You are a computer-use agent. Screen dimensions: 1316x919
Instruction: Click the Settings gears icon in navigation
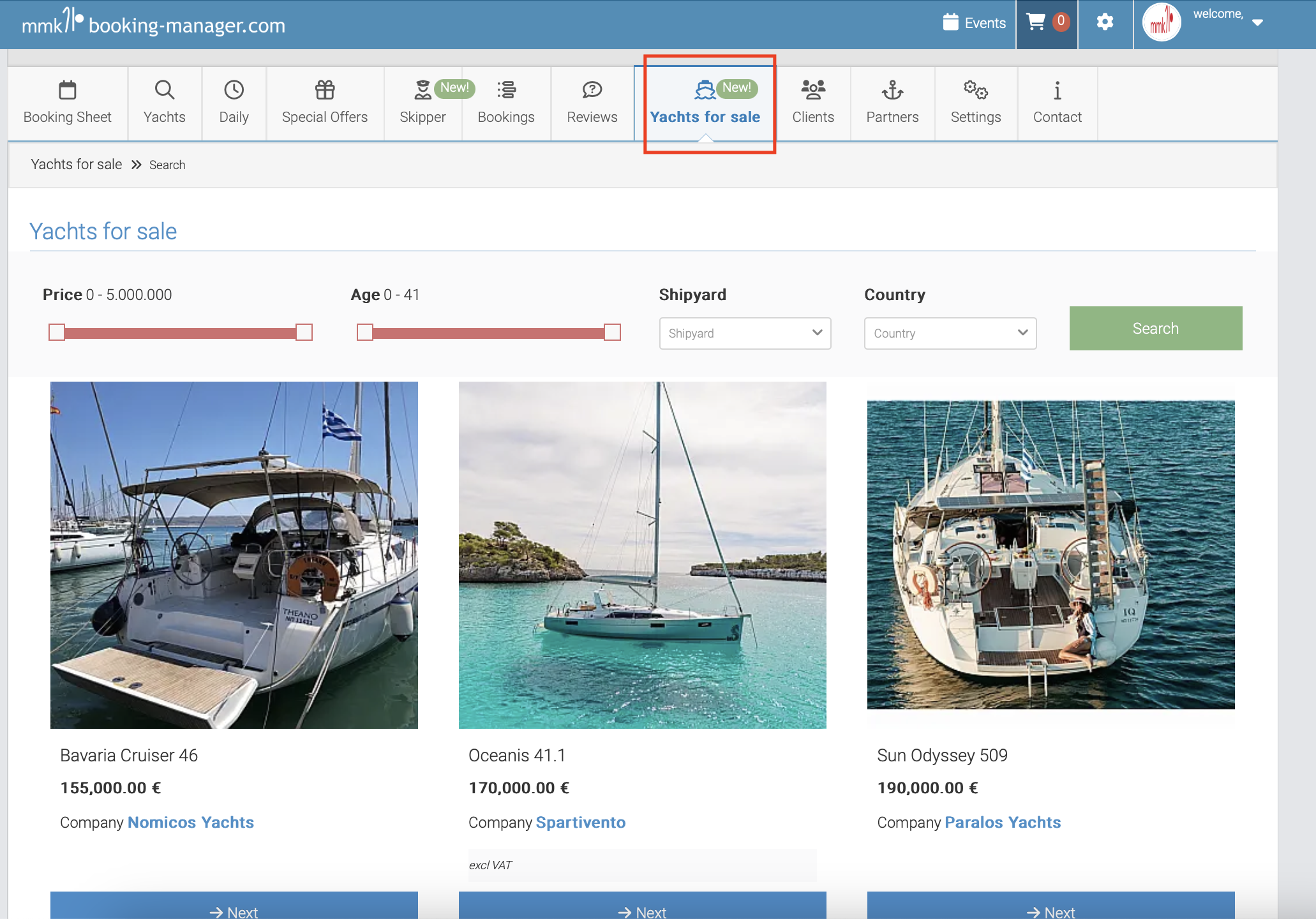(x=976, y=90)
